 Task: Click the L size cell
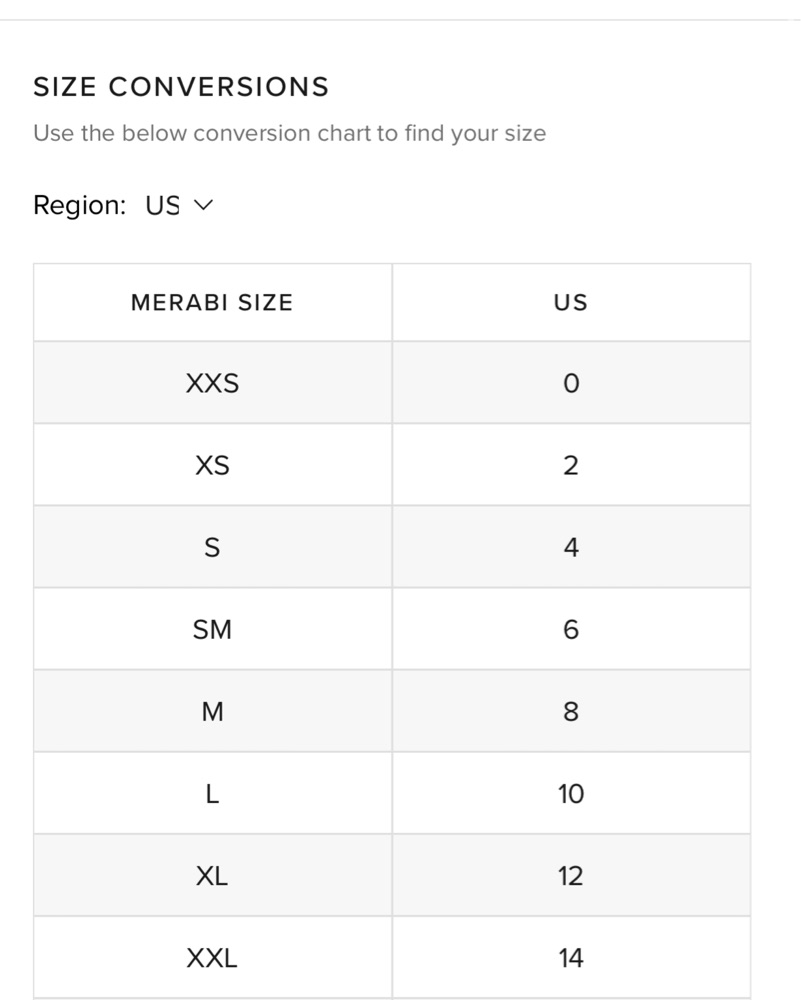(x=212, y=793)
